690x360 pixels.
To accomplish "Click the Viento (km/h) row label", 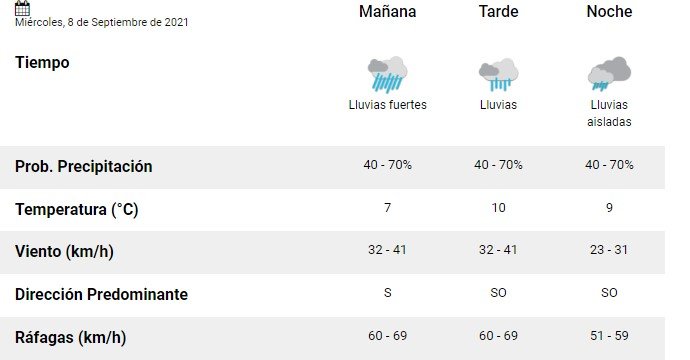I will [x=64, y=252].
